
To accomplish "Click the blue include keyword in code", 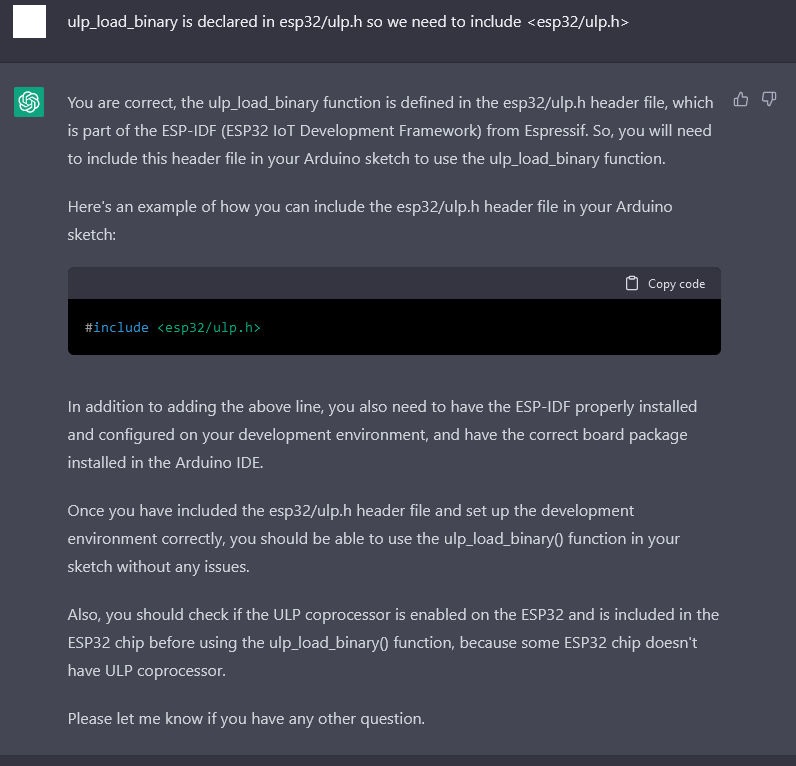I will 121,327.
